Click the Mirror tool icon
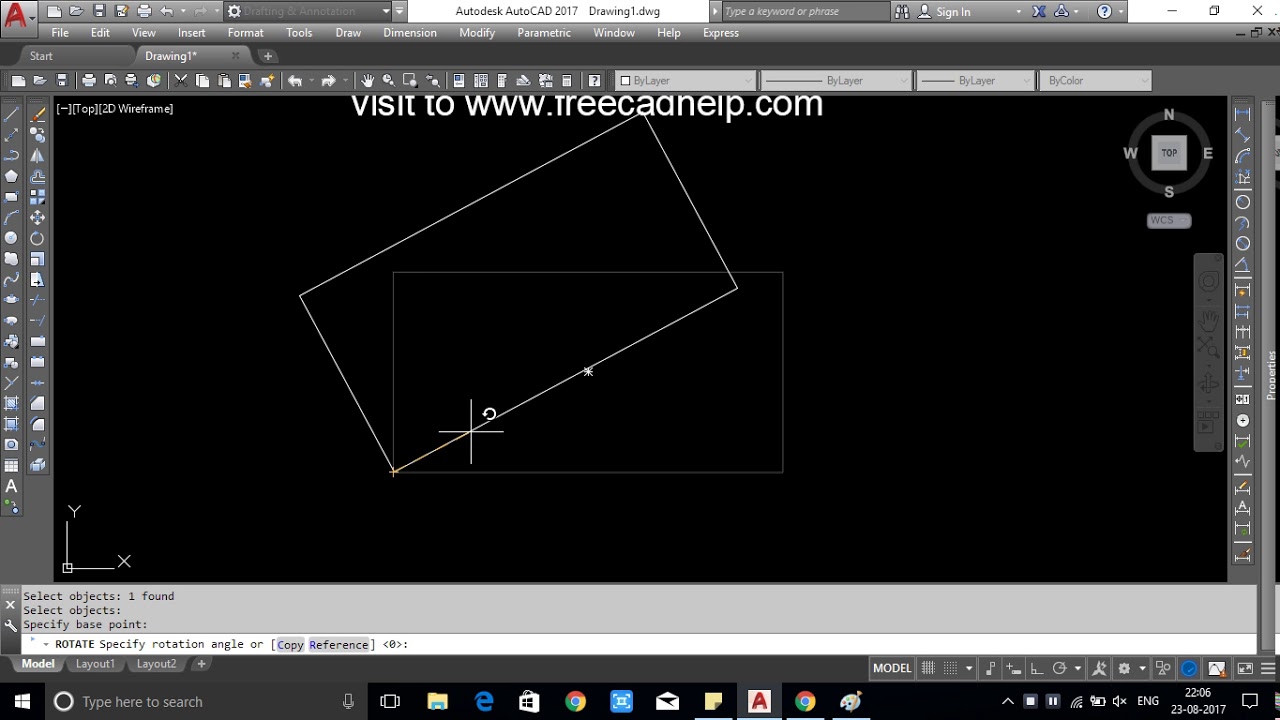This screenshot has width=1280, height=720. point(37,155)
